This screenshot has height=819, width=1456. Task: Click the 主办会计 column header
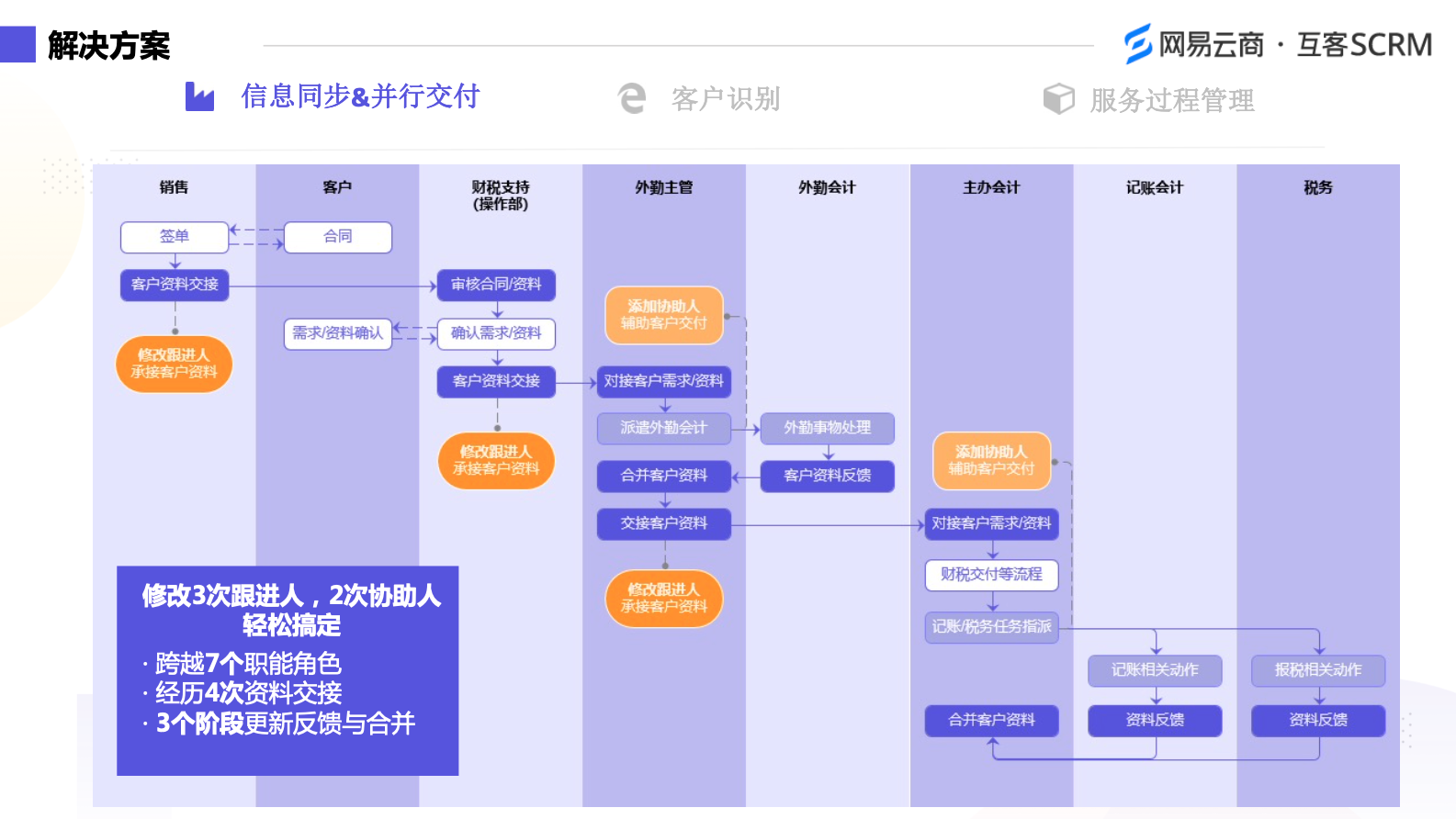pos(991,187)
